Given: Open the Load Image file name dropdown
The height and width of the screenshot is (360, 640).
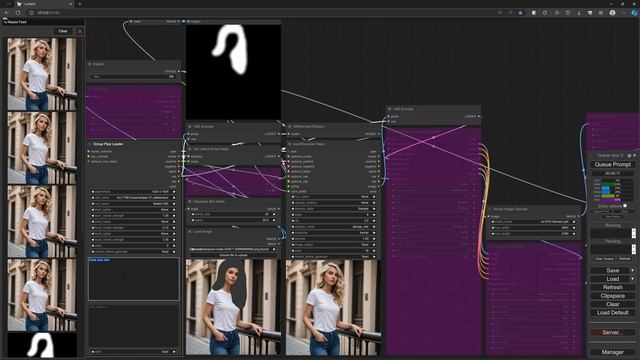Looking at the screenshot, I should click(x=233, y=249).
